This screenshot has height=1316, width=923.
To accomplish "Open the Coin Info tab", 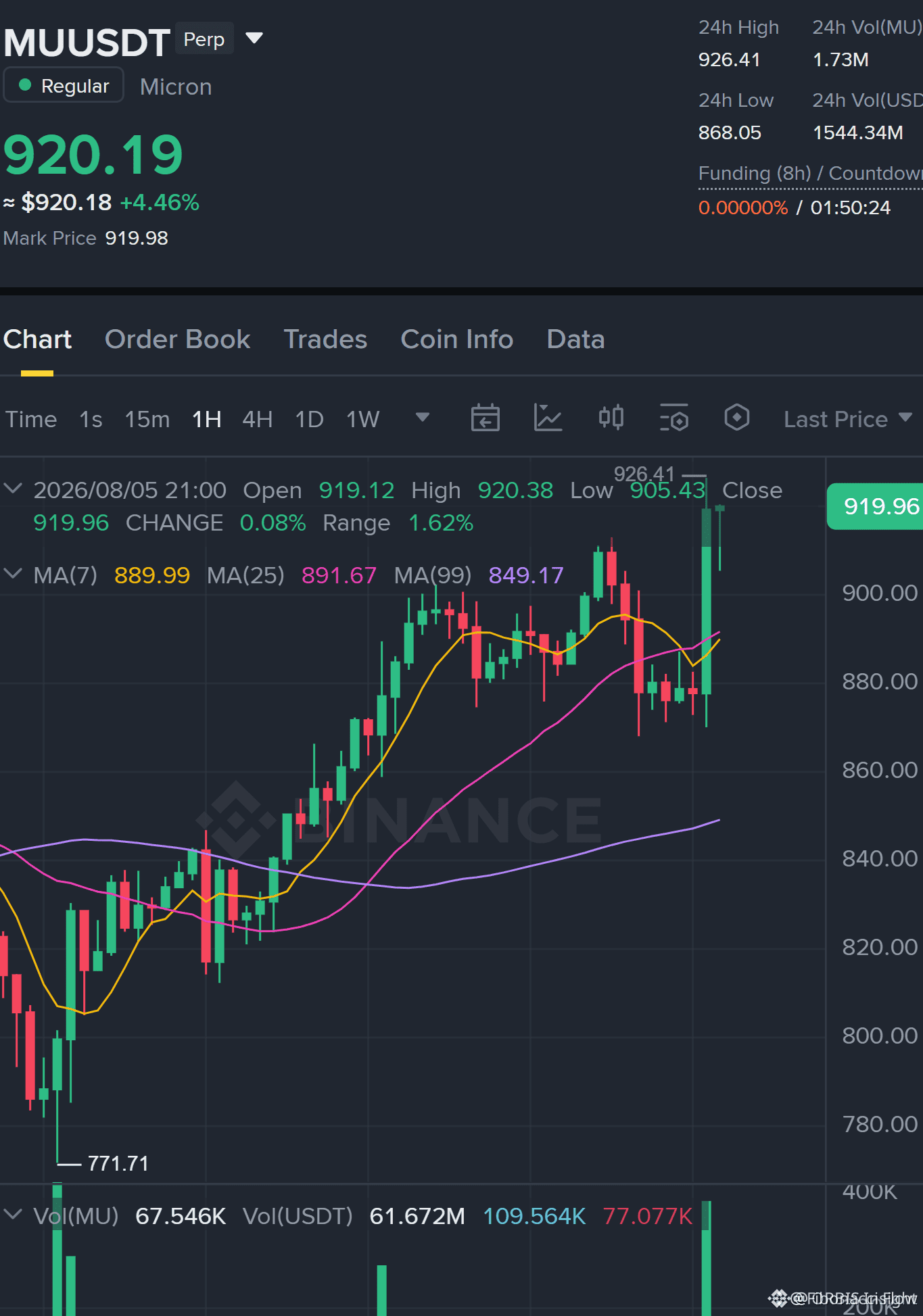I will (x=456, y=339).
